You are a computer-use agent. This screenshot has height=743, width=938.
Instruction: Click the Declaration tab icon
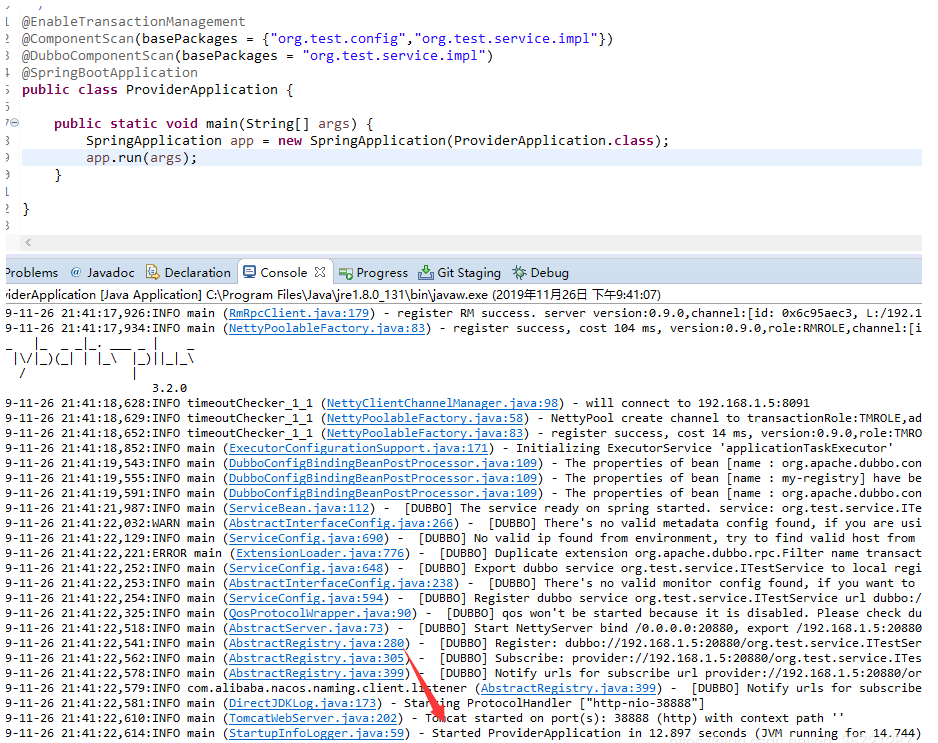click(x=152, y=272)
